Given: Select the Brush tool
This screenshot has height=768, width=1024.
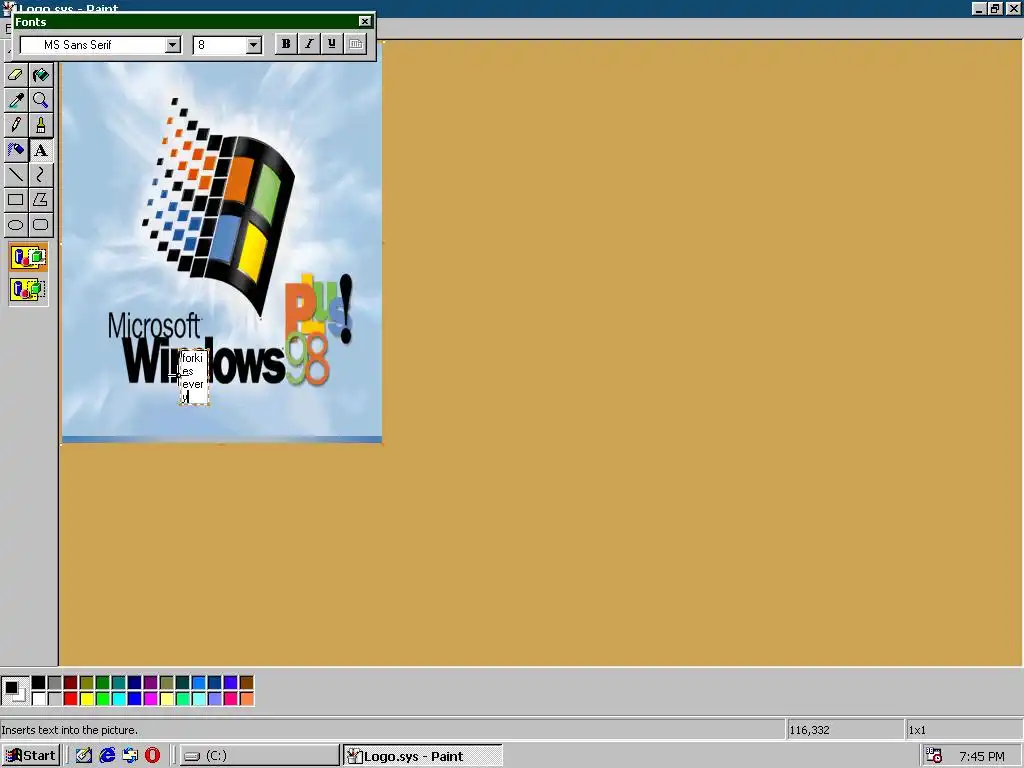Looking at the screenshot, I should pos(40,125).
